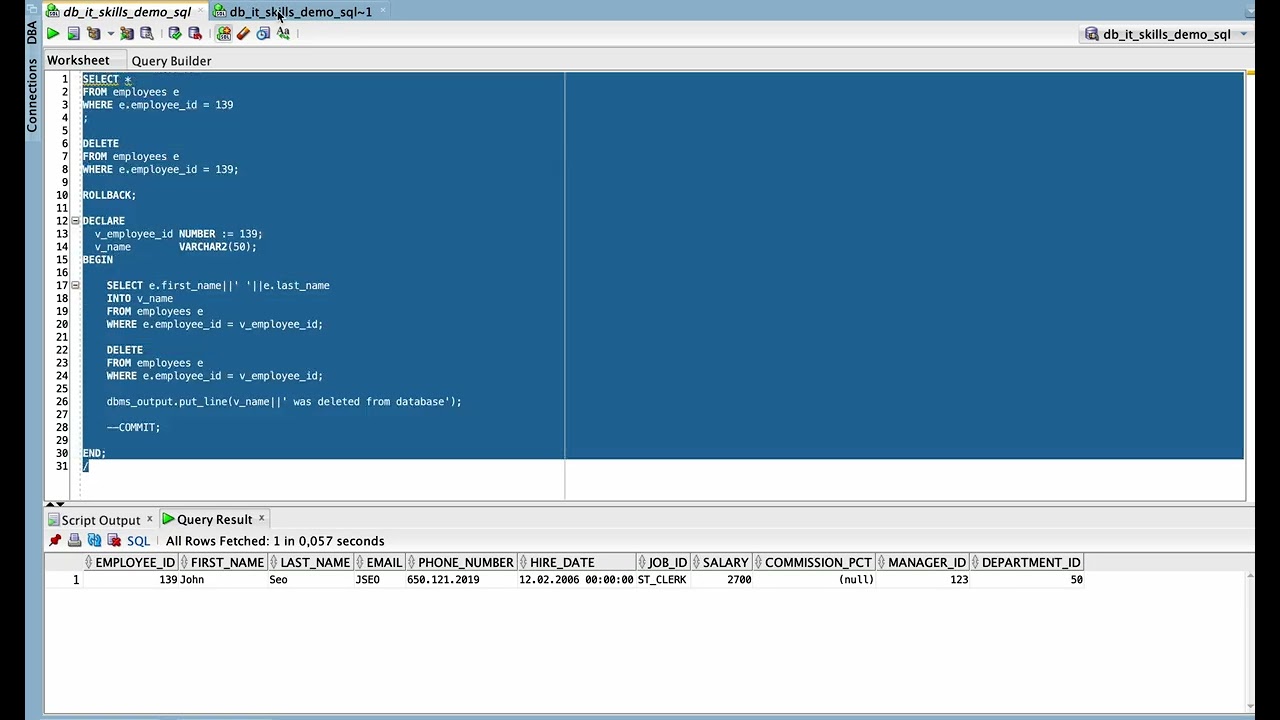The image size is (1280, 720).
Task: Click the Run Script toolbar icon
Action: [73, 34]
